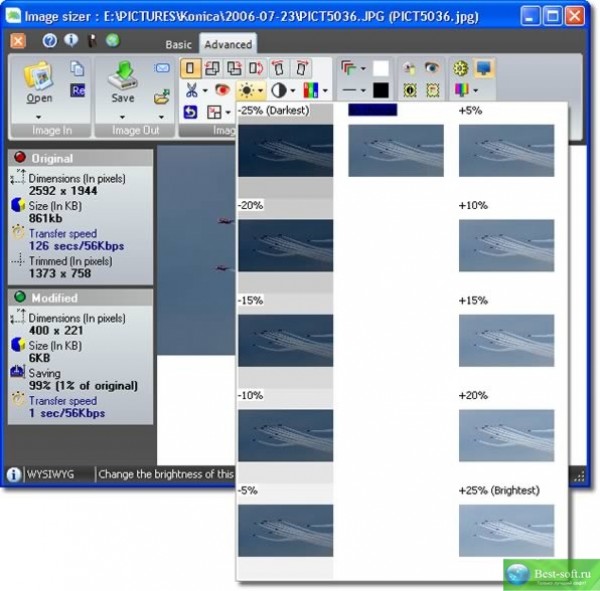Pick the white color swatch

click(381, 69)
